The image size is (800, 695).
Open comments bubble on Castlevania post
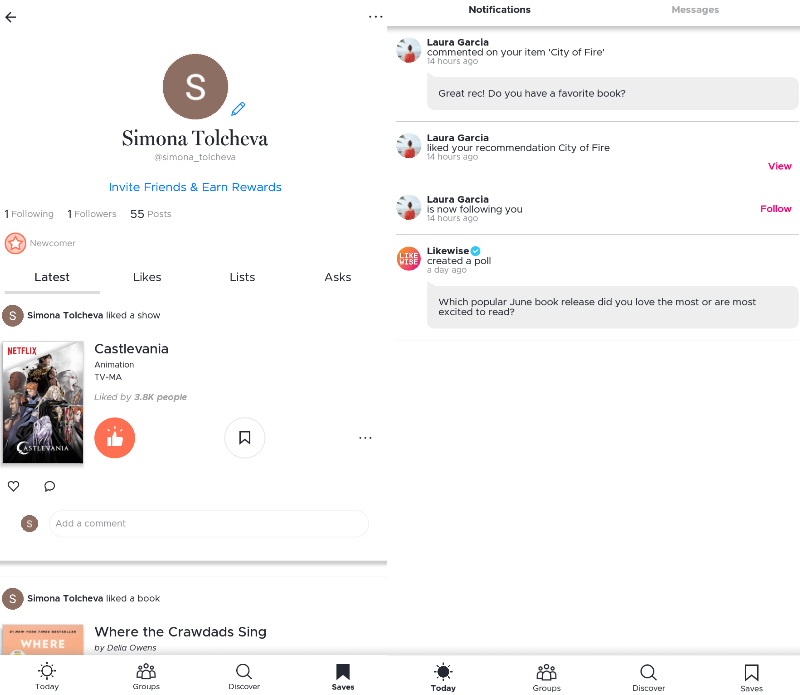coord(49,486)
